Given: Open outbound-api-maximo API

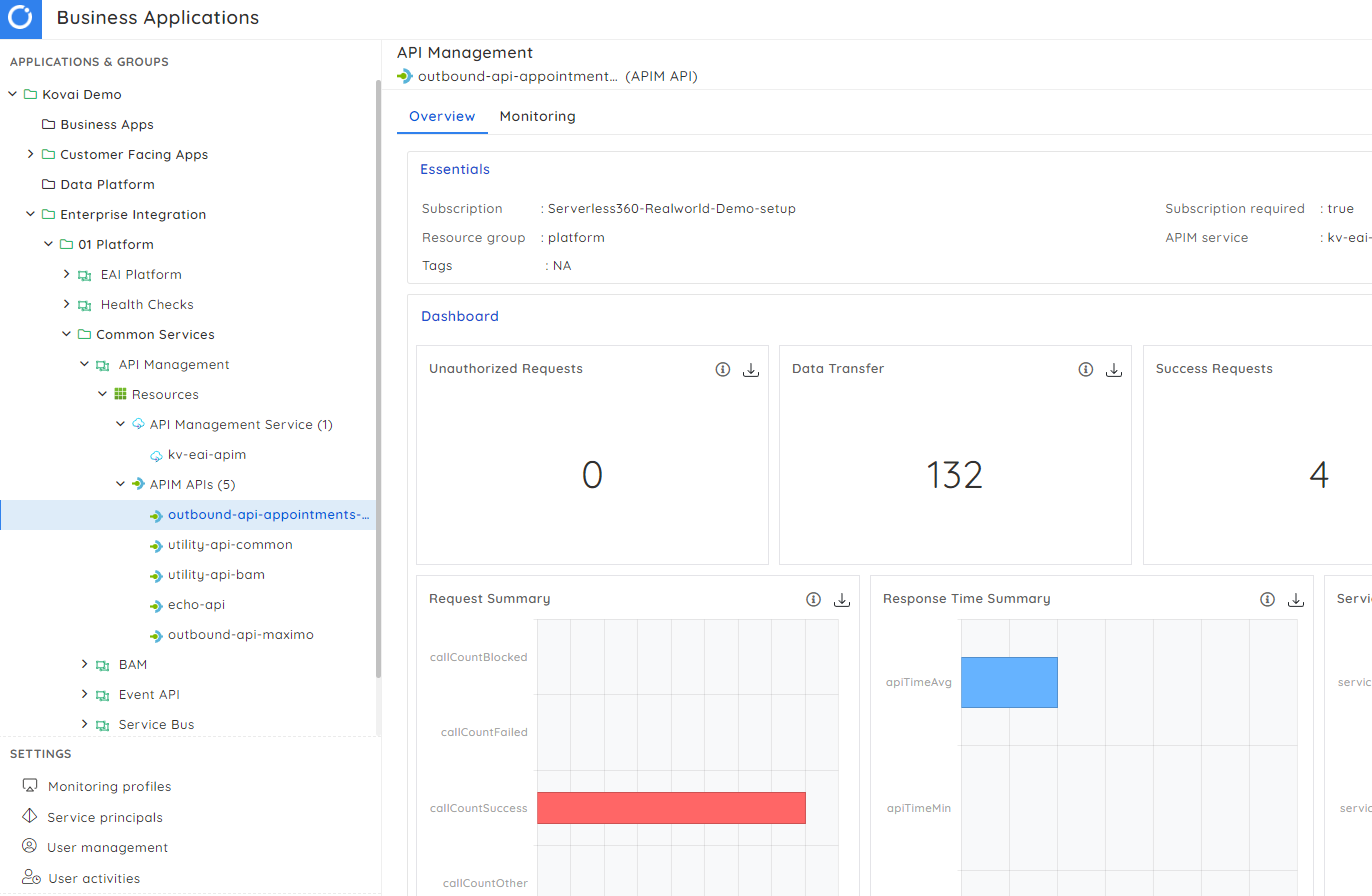Looking at the screenshot, I should 241,635.
